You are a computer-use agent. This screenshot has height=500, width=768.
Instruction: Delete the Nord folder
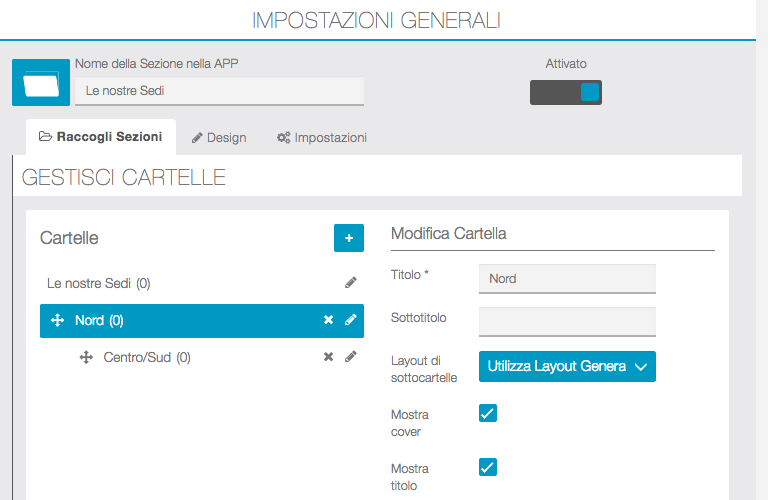coord(328,320)
